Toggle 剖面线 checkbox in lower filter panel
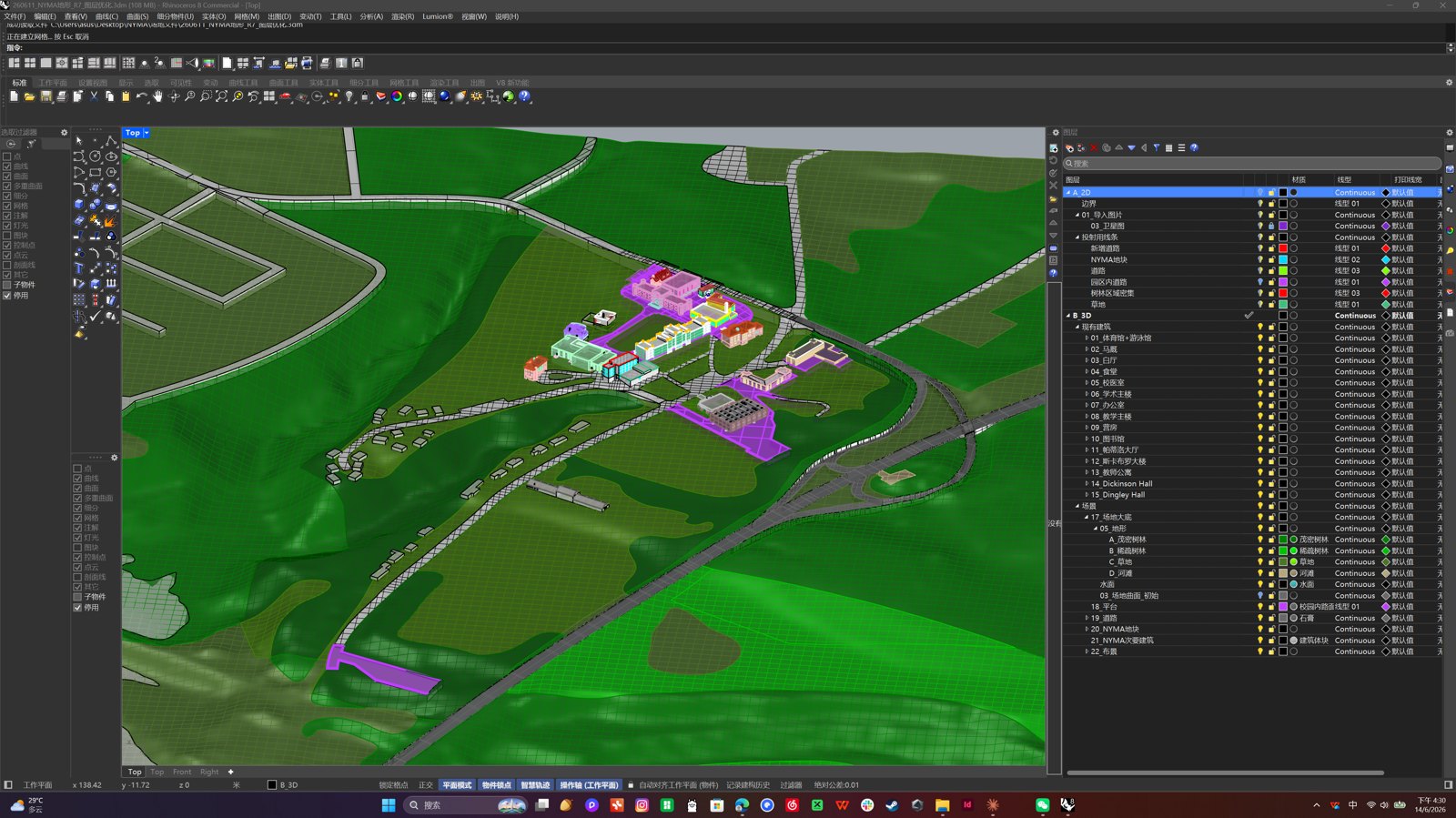The height and width of the screenshot is (818, 1456). tap(77, 577)
